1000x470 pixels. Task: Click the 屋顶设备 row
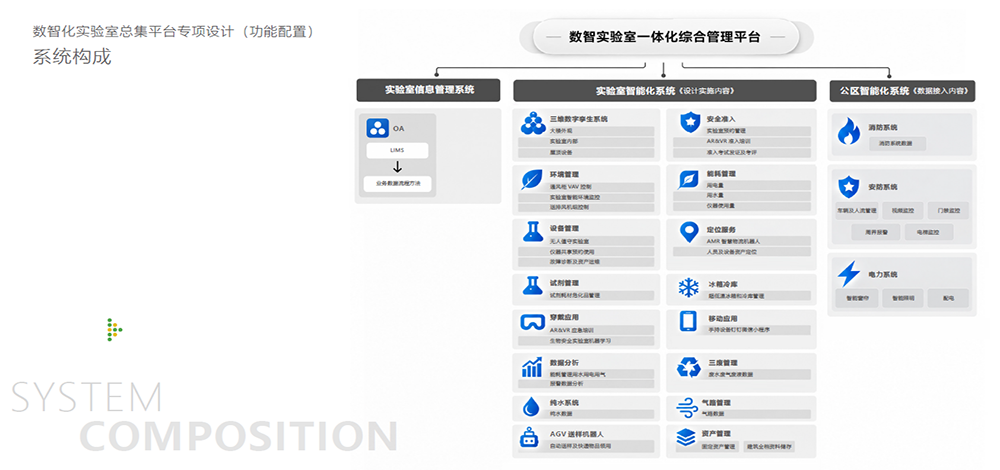coord(586,153)
